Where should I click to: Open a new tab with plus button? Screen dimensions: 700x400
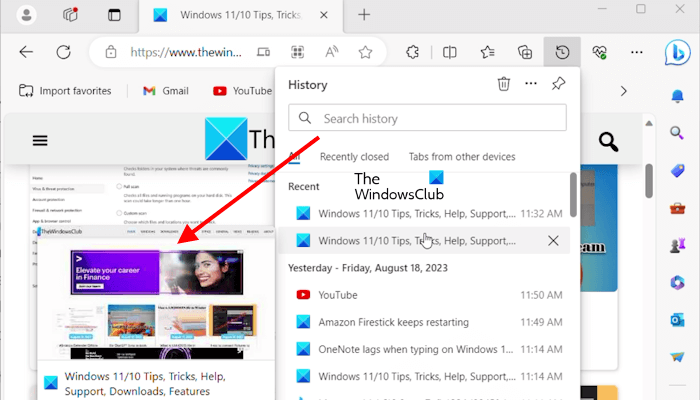(x=364, y=15)
